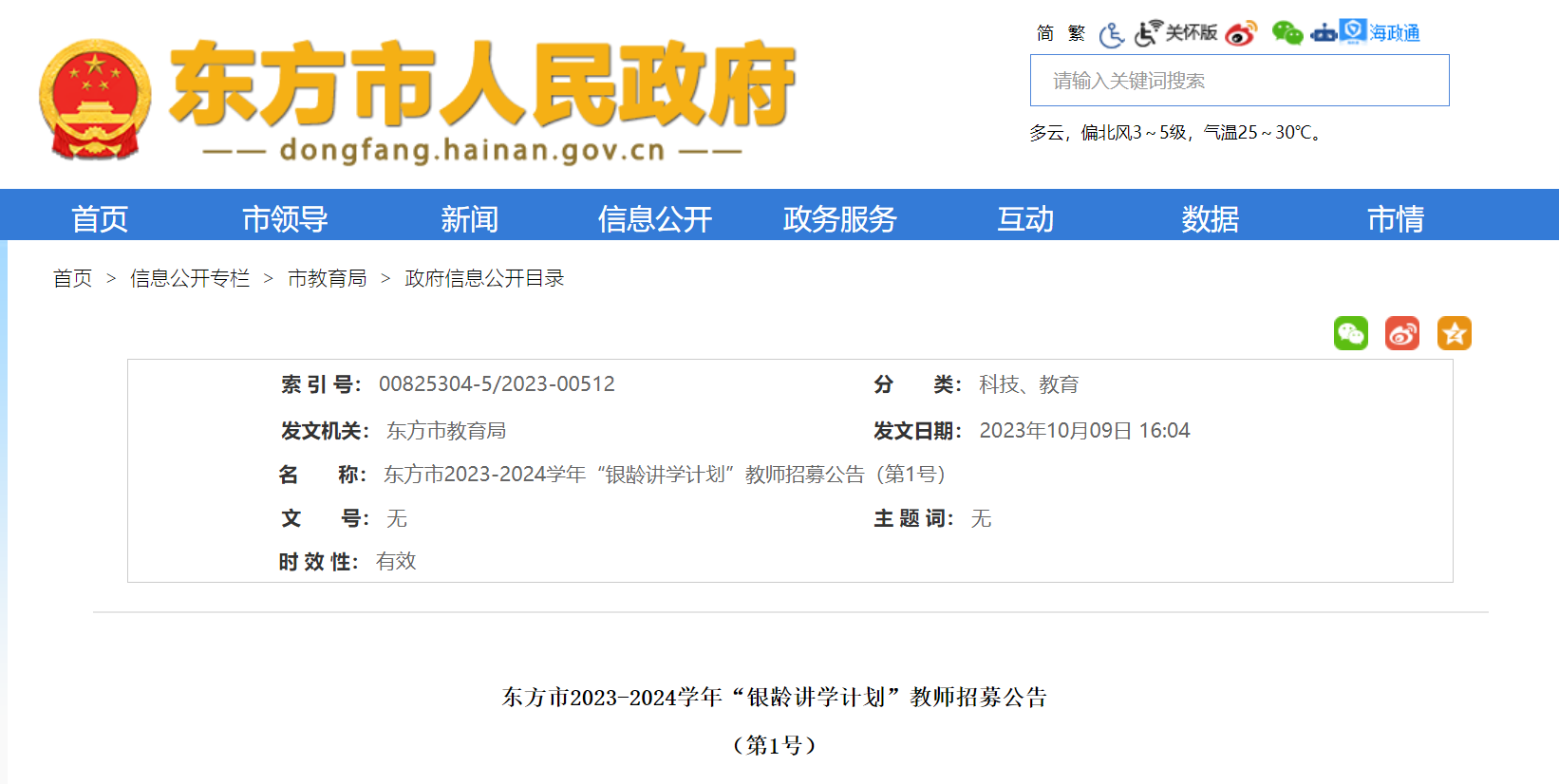Open the 数据 navigation menu item

(x=1211, y=219)
